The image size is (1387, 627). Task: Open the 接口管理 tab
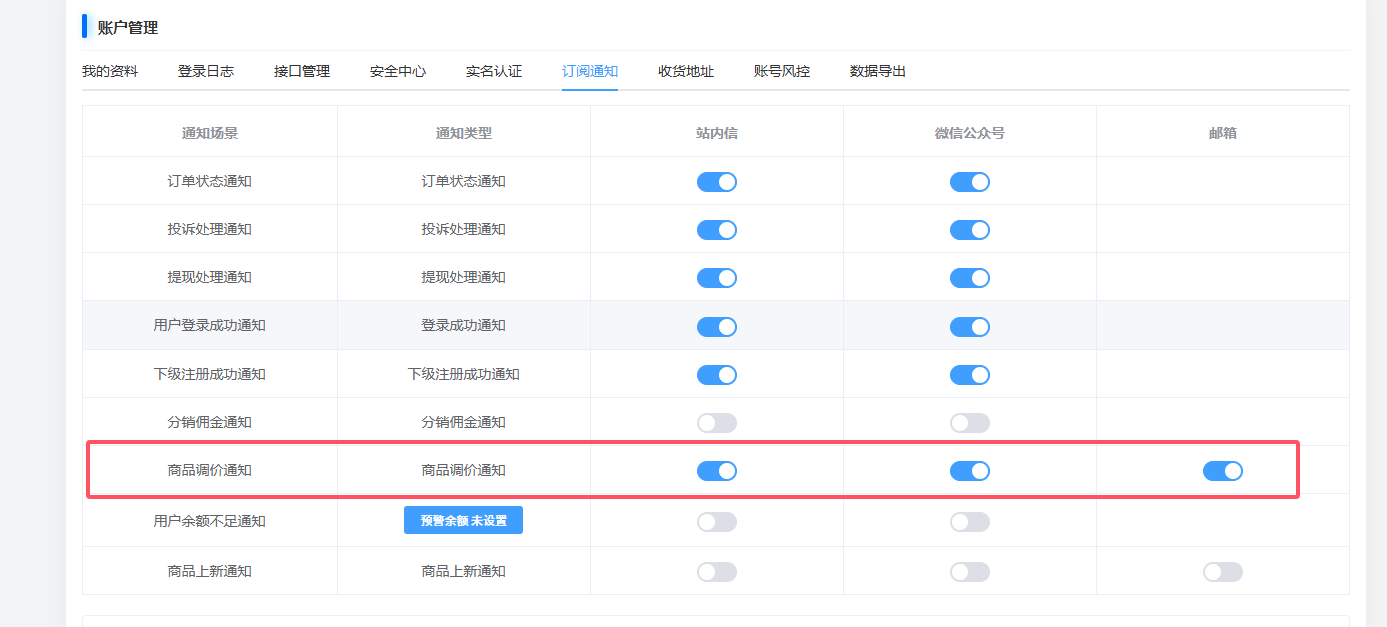[302, 71]
